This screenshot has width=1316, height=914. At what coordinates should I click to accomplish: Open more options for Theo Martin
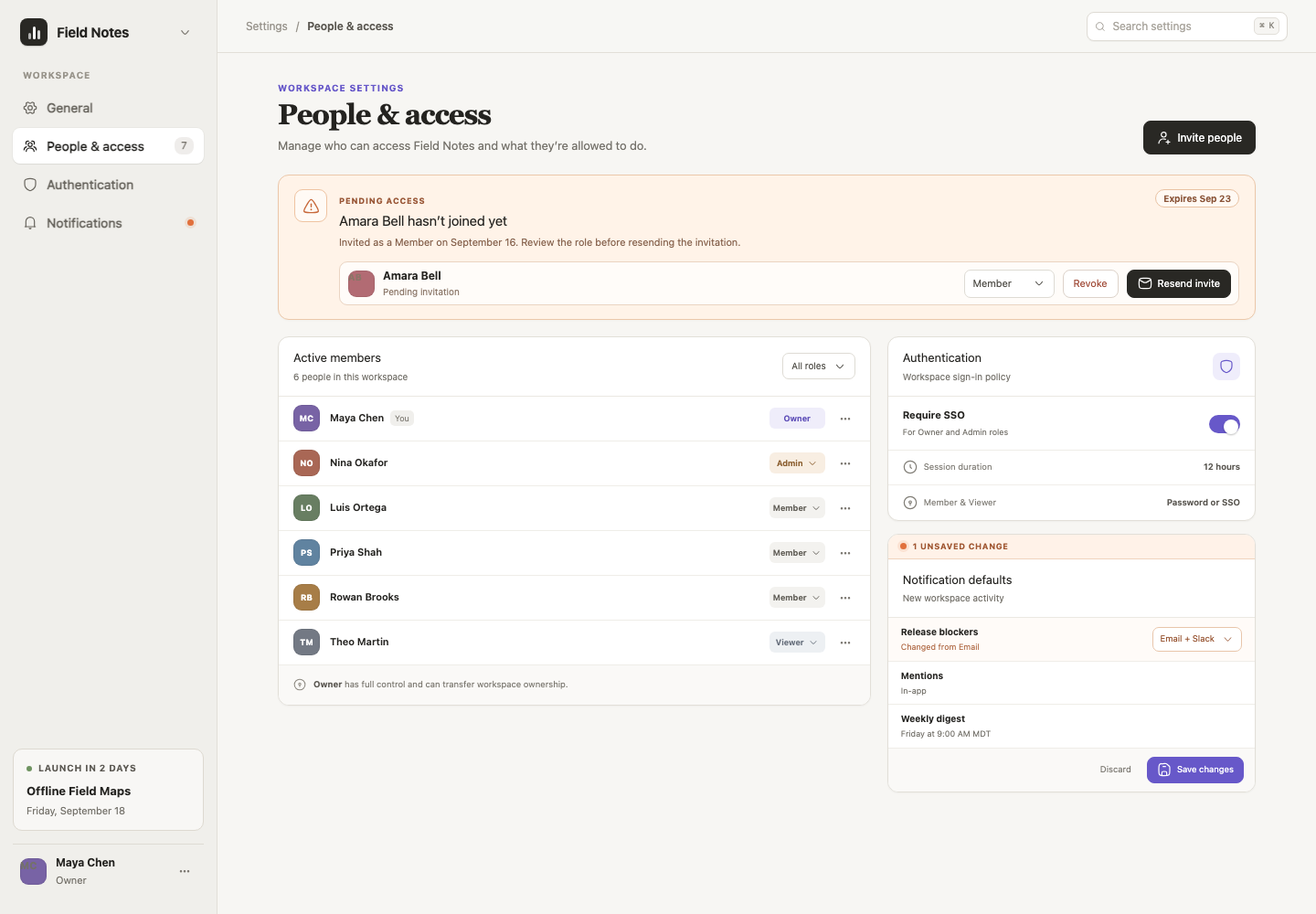[845, 643]
